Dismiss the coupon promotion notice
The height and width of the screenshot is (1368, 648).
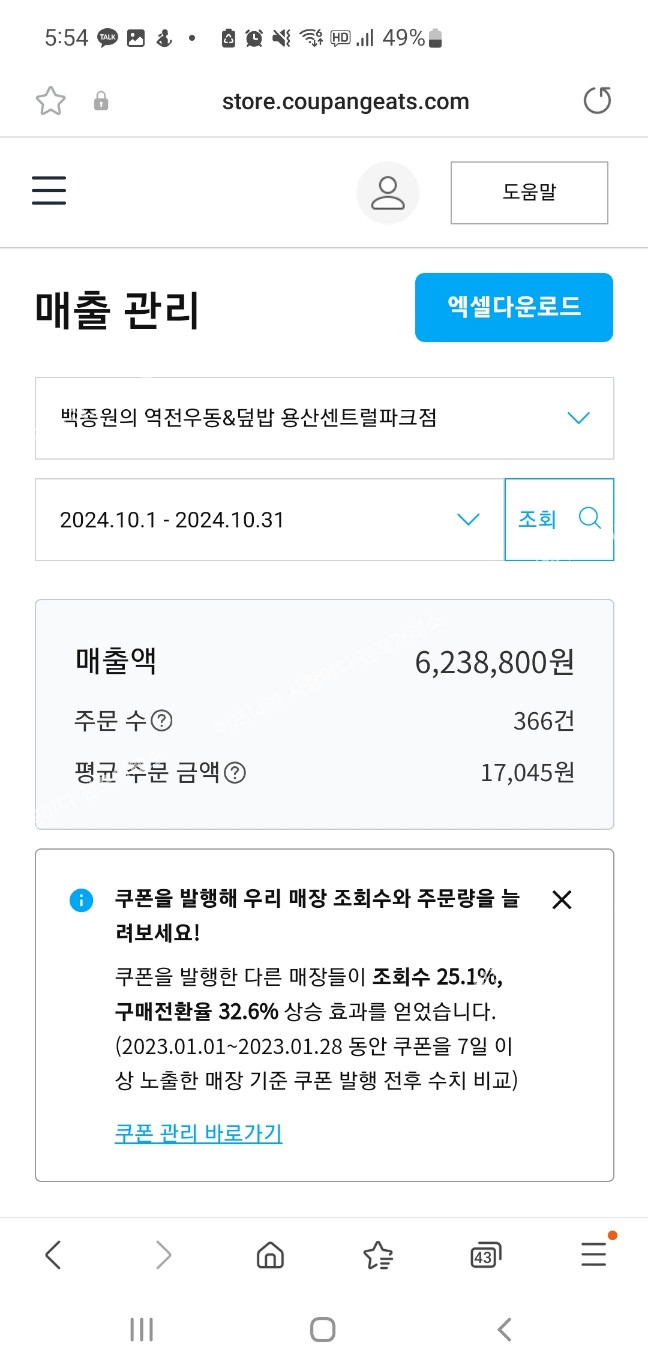point(562,899)
